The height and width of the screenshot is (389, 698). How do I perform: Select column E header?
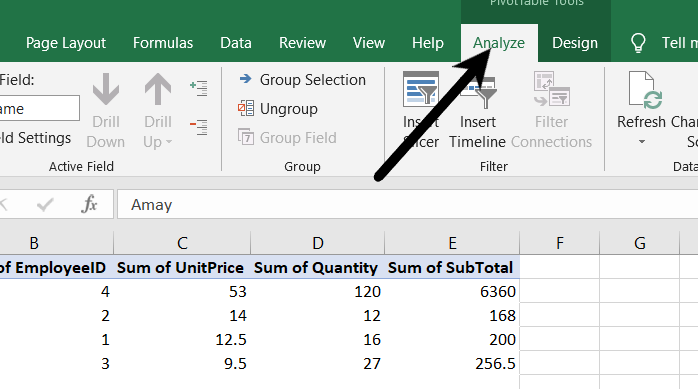452,243
